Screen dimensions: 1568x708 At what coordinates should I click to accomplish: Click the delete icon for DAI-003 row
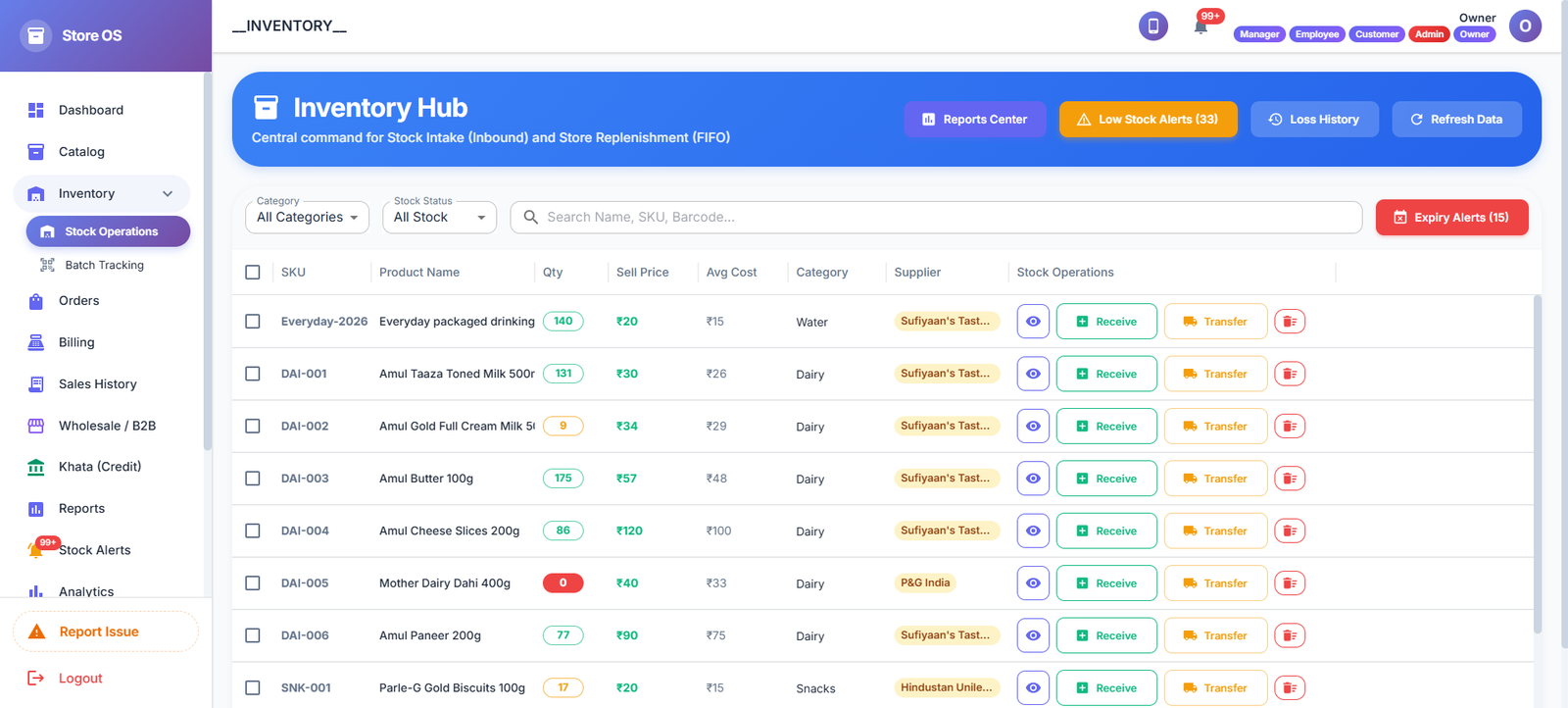pos(1290,479)
